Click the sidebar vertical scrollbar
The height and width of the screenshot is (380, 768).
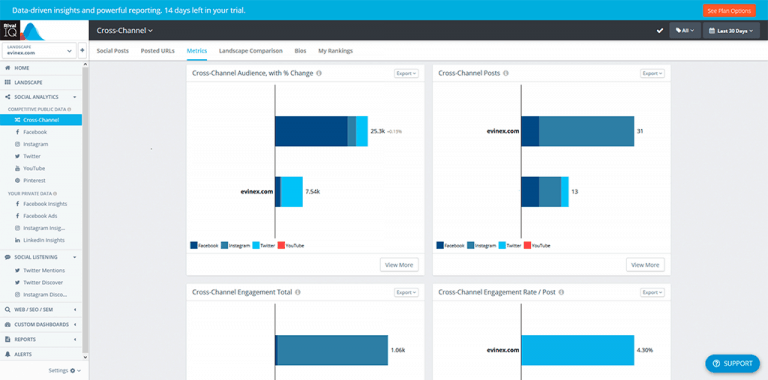85,211
